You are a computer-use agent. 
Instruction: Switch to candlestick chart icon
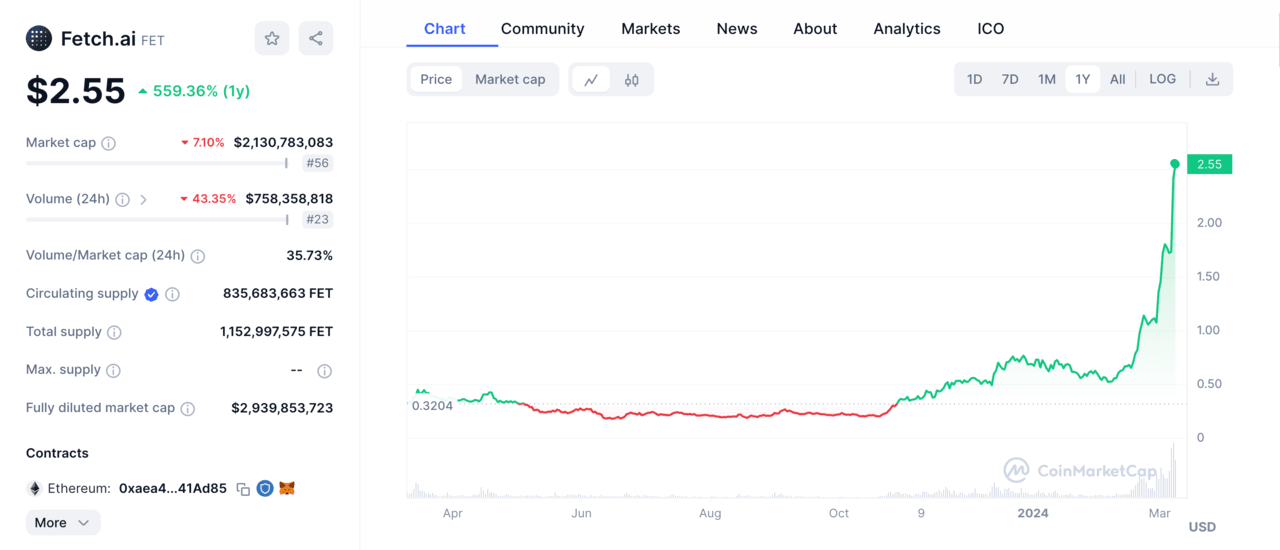pyautogui.click(x=632, y=80)
